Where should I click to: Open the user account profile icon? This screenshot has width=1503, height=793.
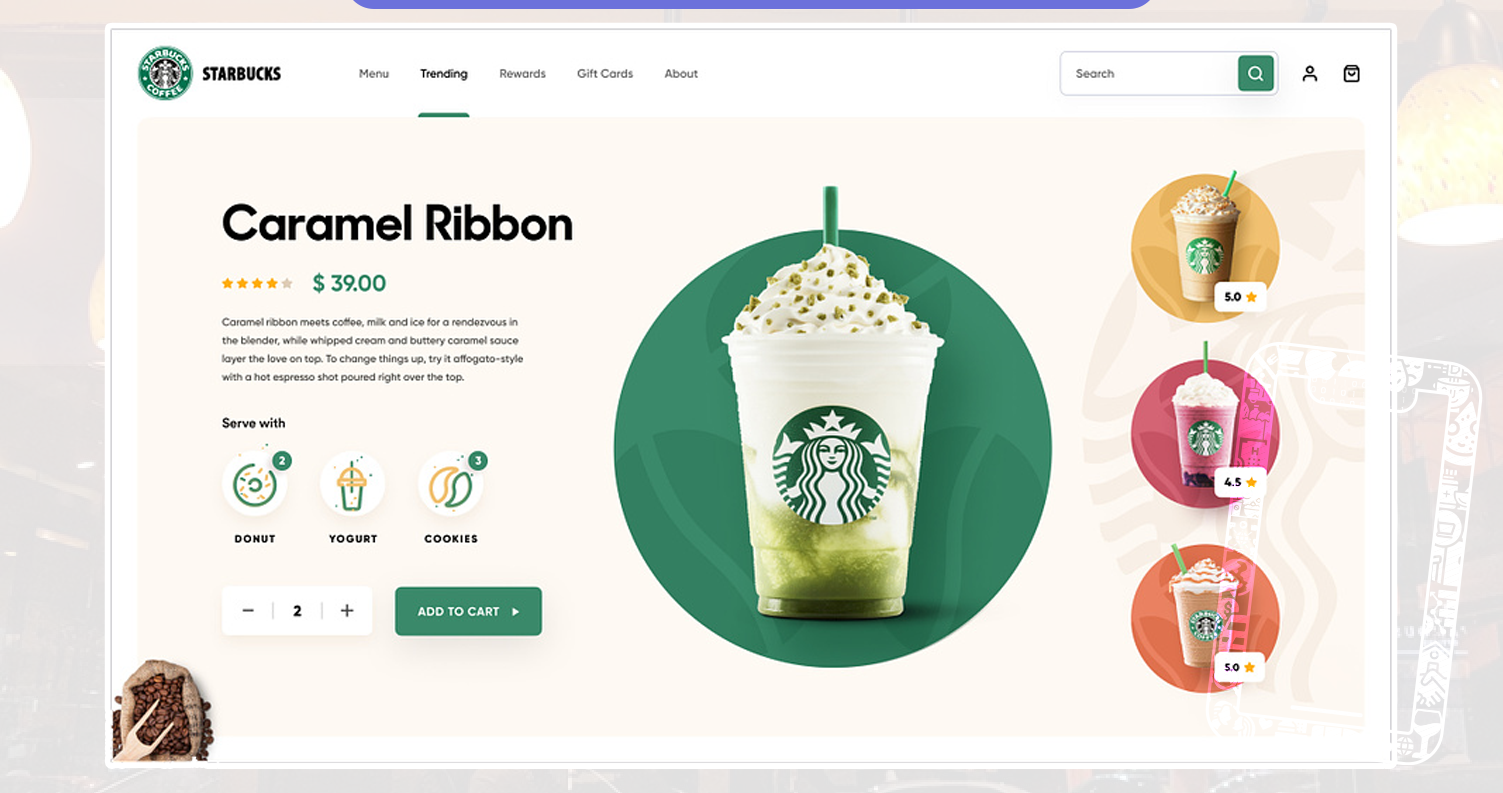[x=1309, y=73]
